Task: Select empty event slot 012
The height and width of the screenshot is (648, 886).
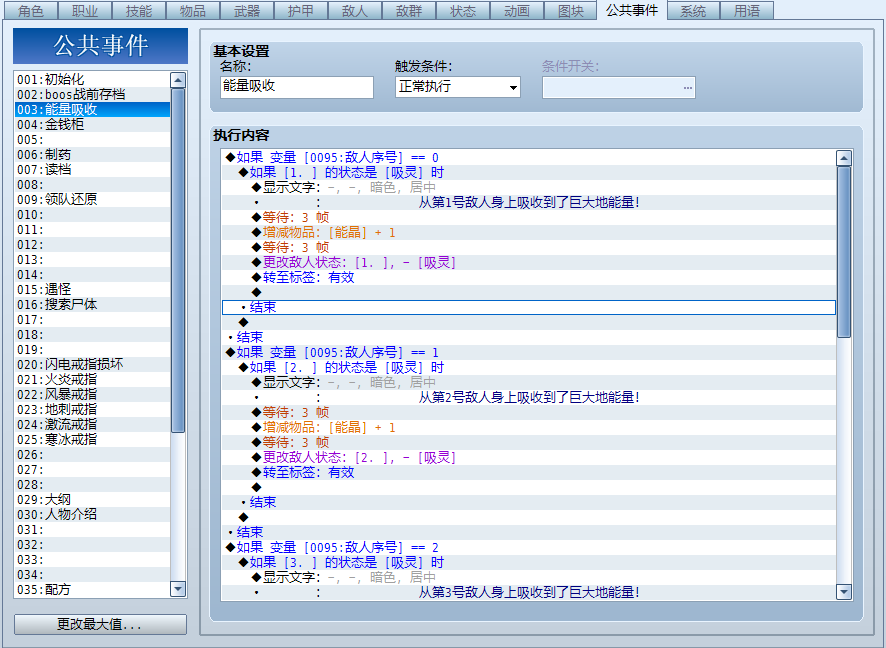Action: [93, 245]
